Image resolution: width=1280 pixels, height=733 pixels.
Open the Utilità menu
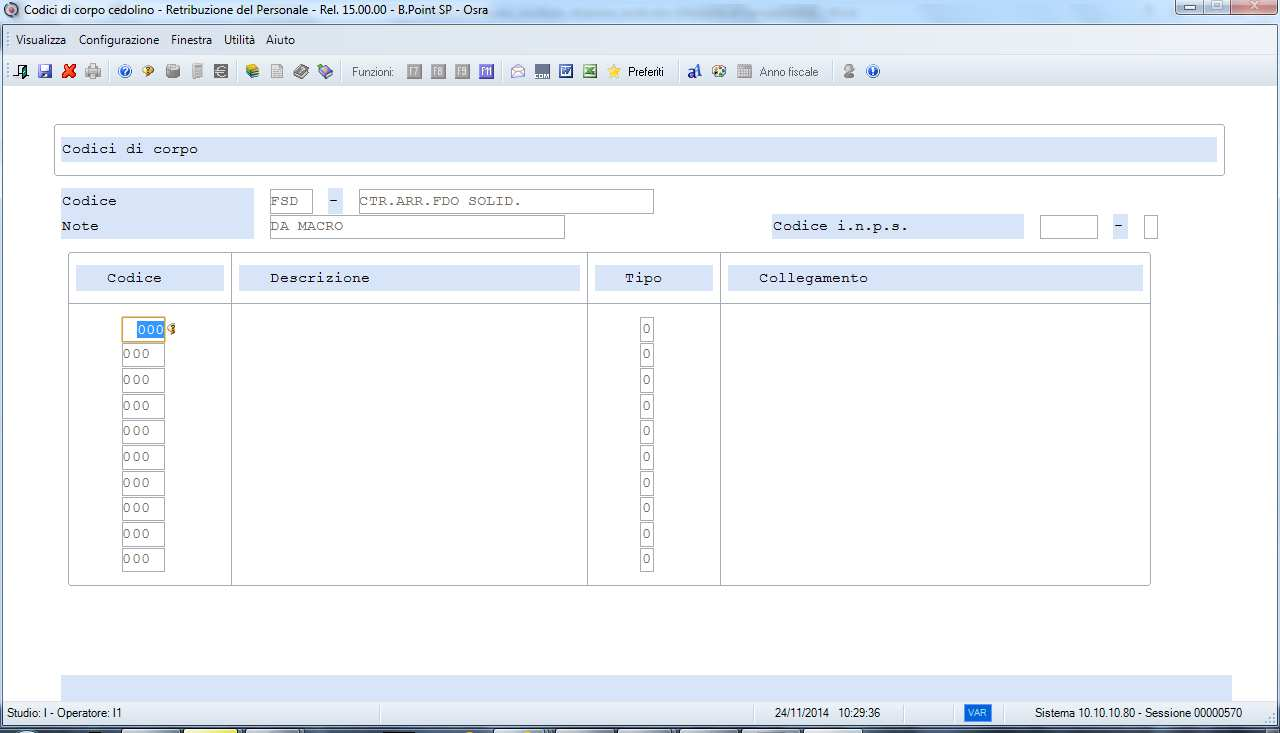239,40
